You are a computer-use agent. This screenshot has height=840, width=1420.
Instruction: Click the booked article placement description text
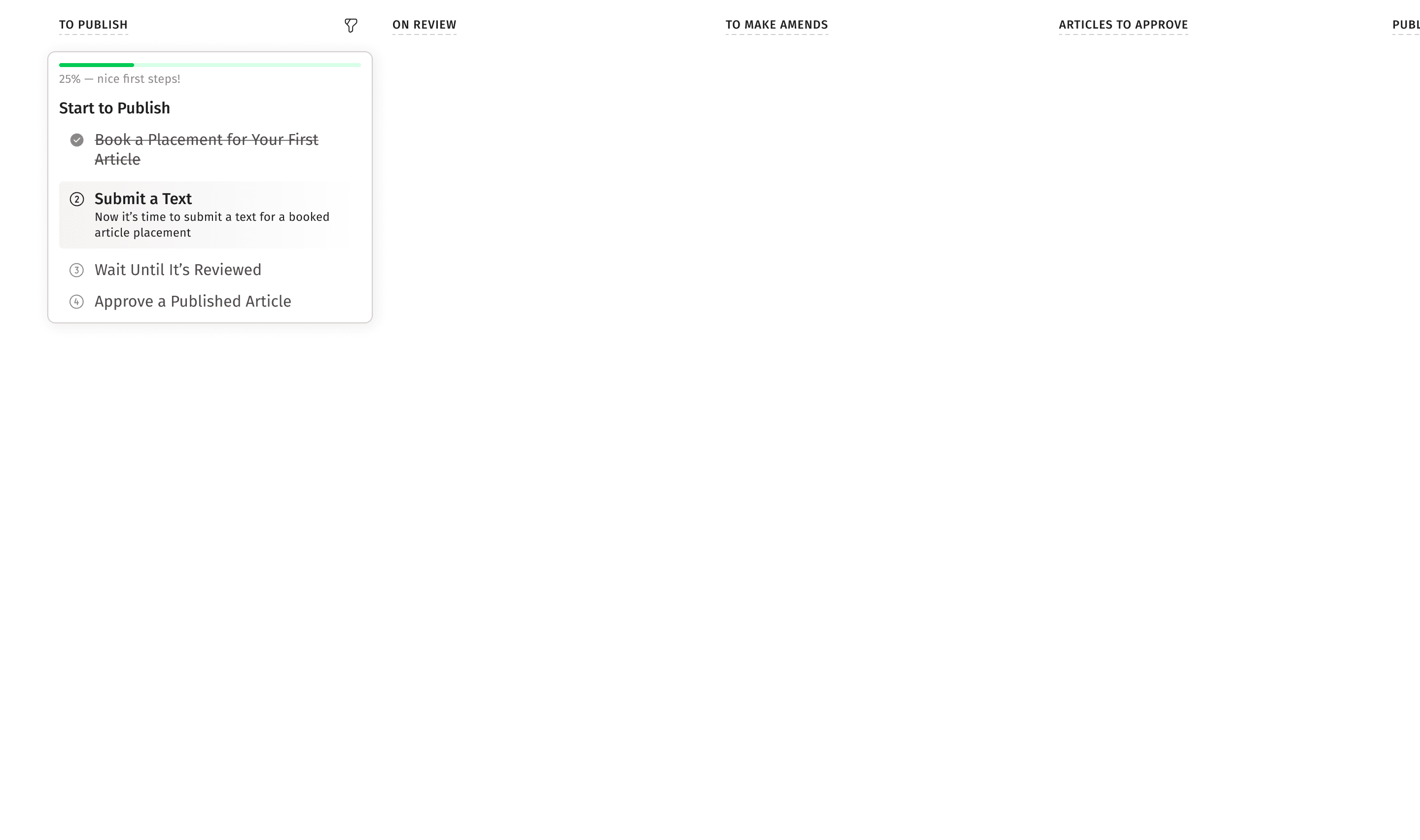[212, 225]
